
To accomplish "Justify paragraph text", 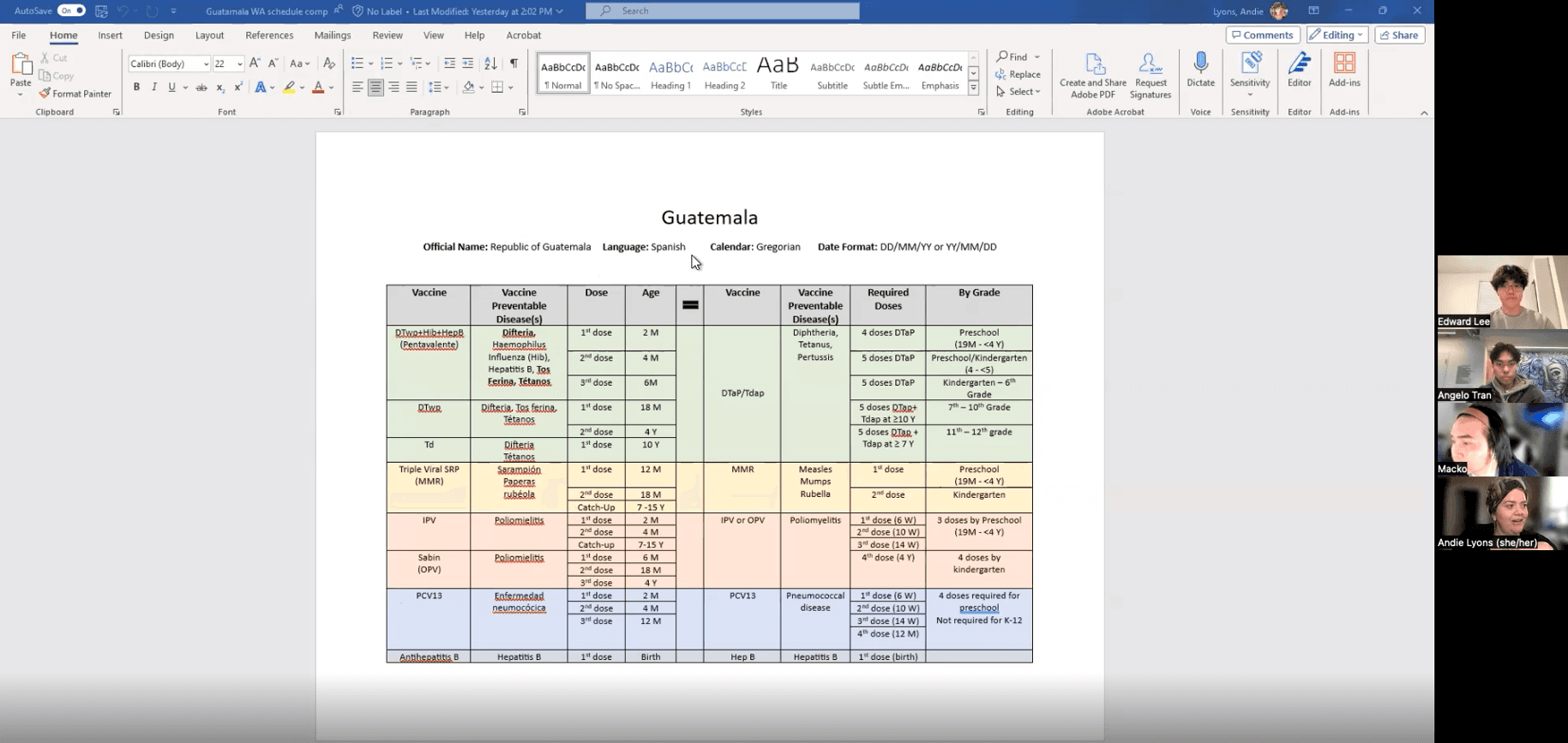I will 412,87.
